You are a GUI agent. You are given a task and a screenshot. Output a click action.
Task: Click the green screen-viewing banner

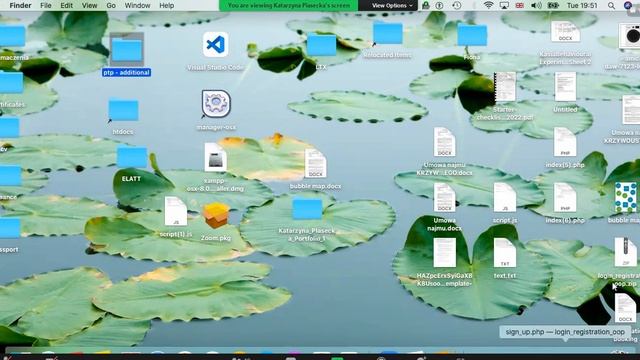point(289,5)
